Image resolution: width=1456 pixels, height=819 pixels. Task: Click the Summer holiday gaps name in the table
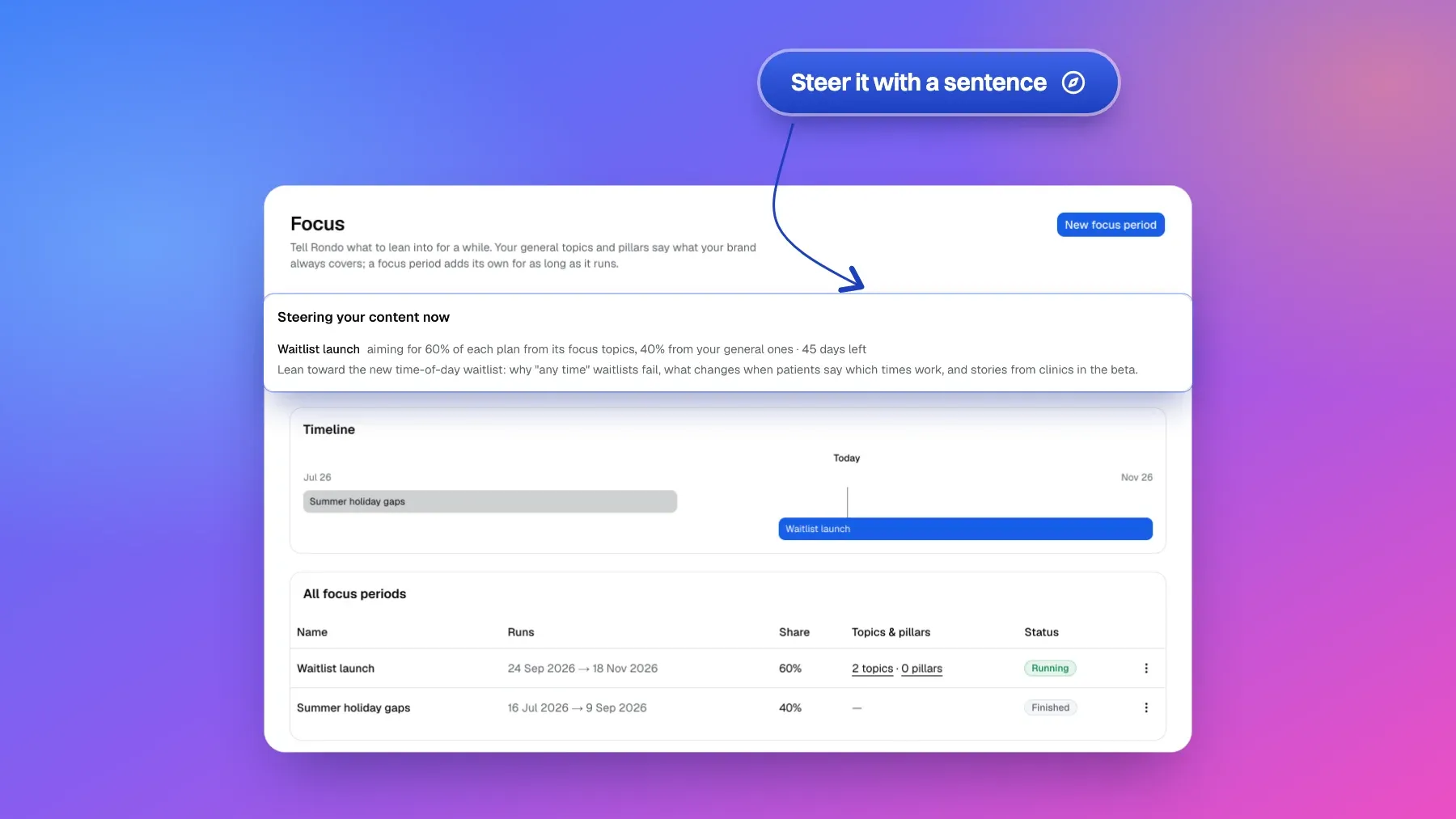[x=353, y=707]
